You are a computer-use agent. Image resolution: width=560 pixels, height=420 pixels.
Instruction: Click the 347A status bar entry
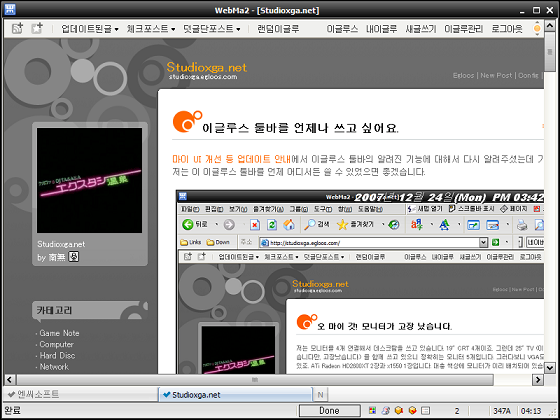pyautogui.click(x=502, y=411)
